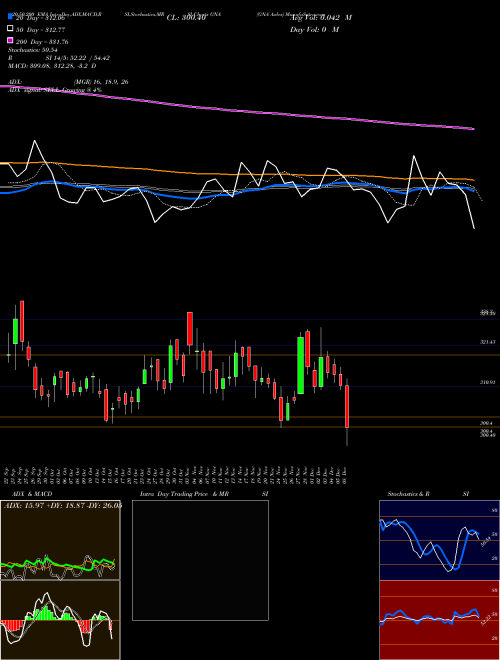Click the magenta 200-day moving average line
Screen dimensions: 500x660
(236, 110)
